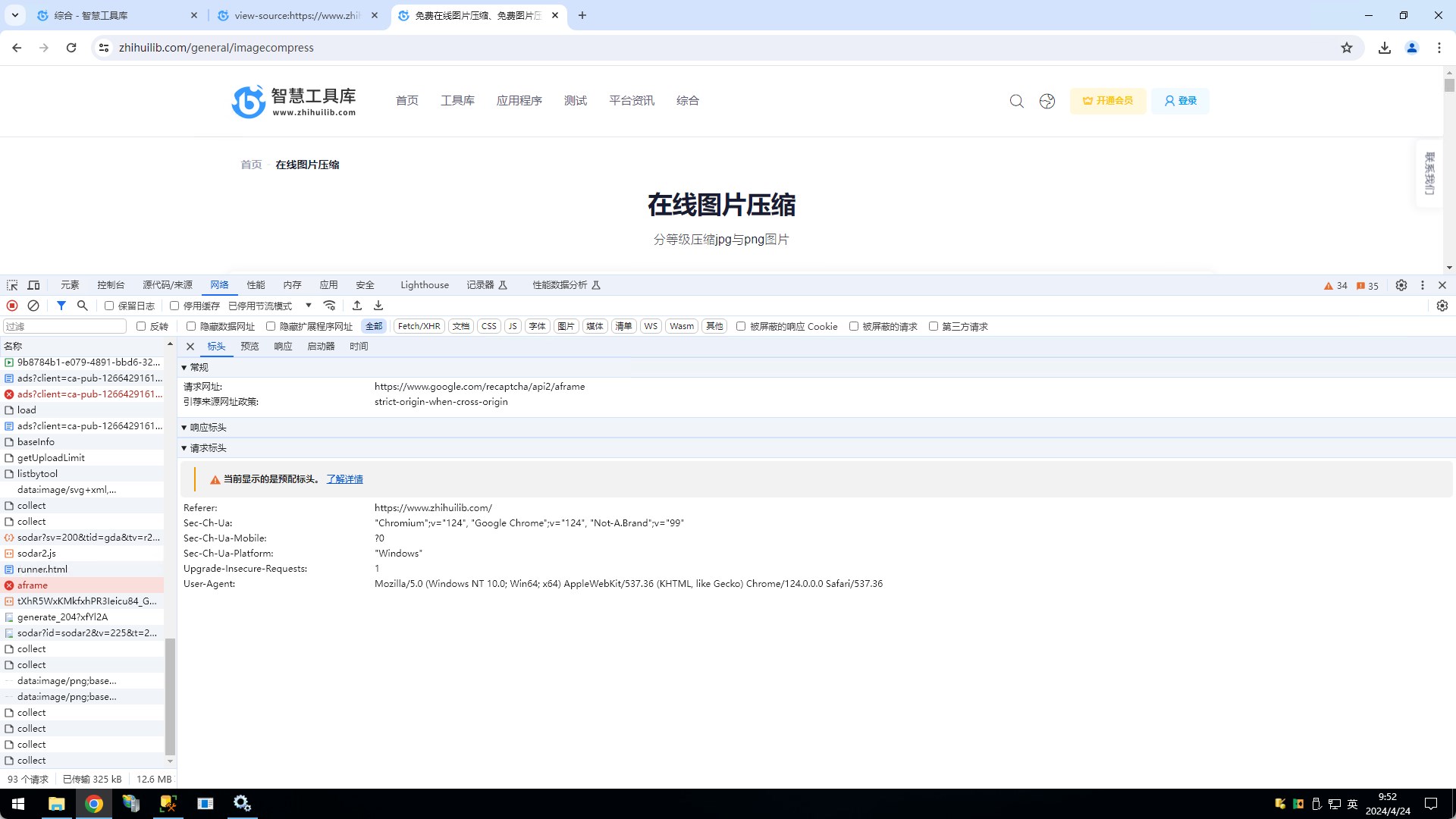The height and width of the screenshot is (819, 1456).
Task: Click the export HAR download icon
Action: [378, 306]
